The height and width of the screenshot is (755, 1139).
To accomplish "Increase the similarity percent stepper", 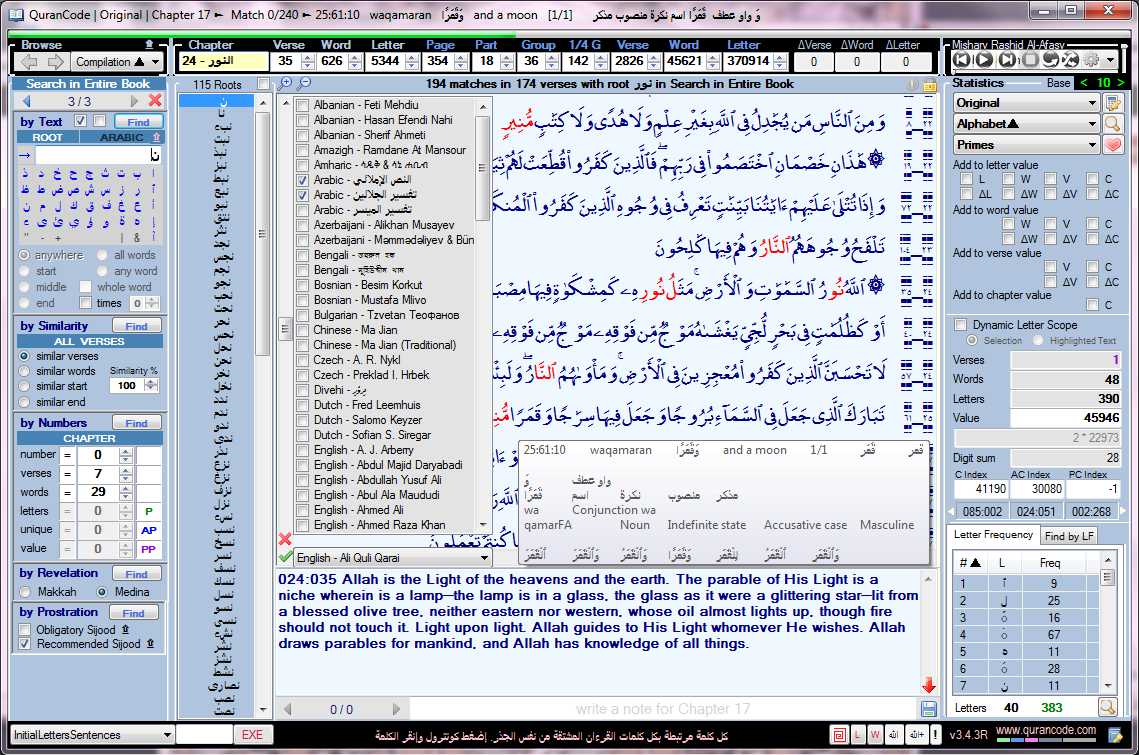I will (151, 382).
